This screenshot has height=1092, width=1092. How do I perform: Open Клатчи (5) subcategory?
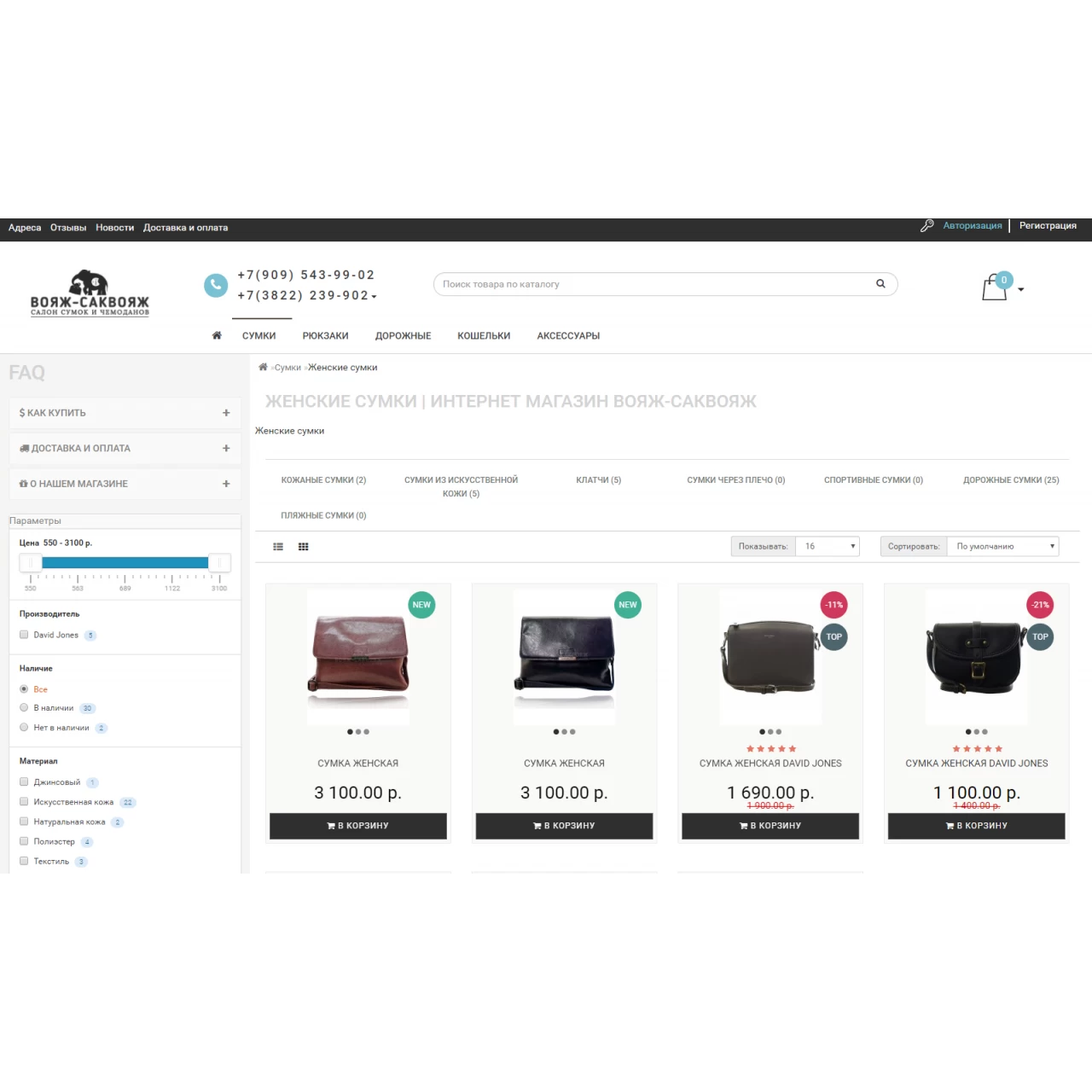pyautogui.click(x=599, y=480)
